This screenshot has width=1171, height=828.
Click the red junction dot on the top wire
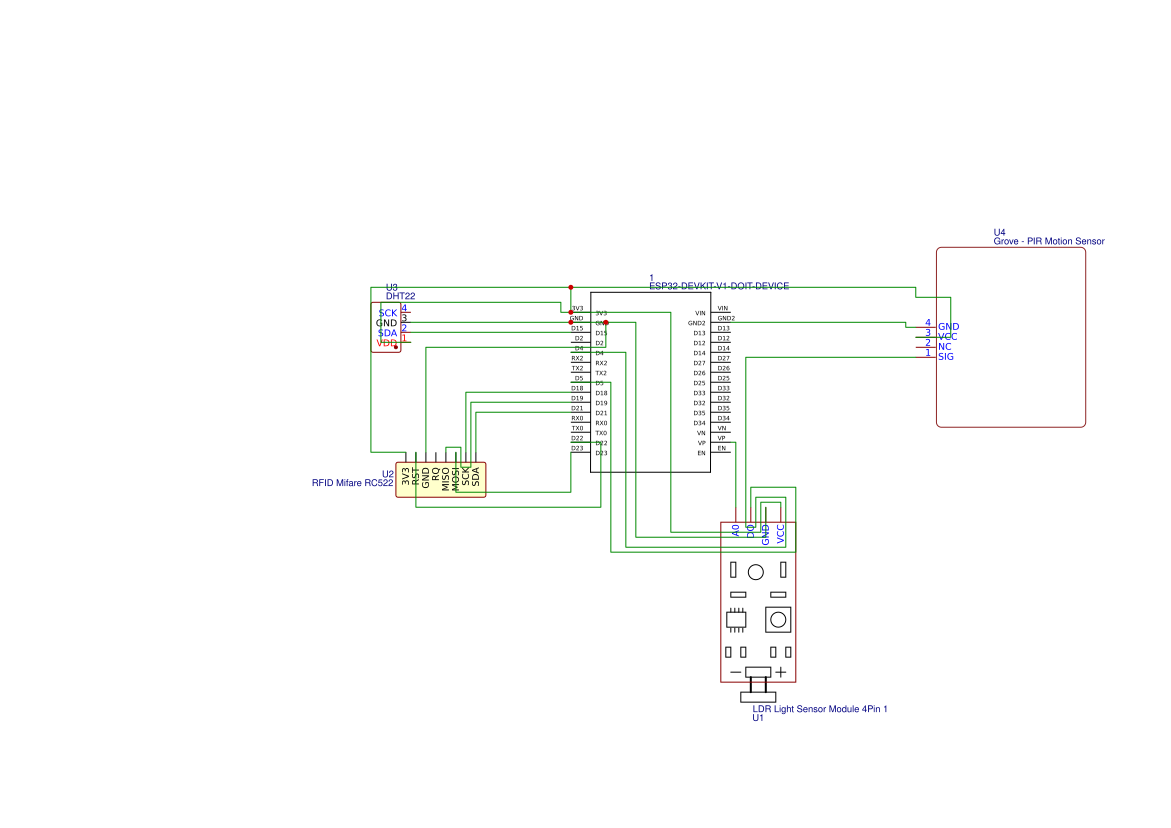click(571, 287)
